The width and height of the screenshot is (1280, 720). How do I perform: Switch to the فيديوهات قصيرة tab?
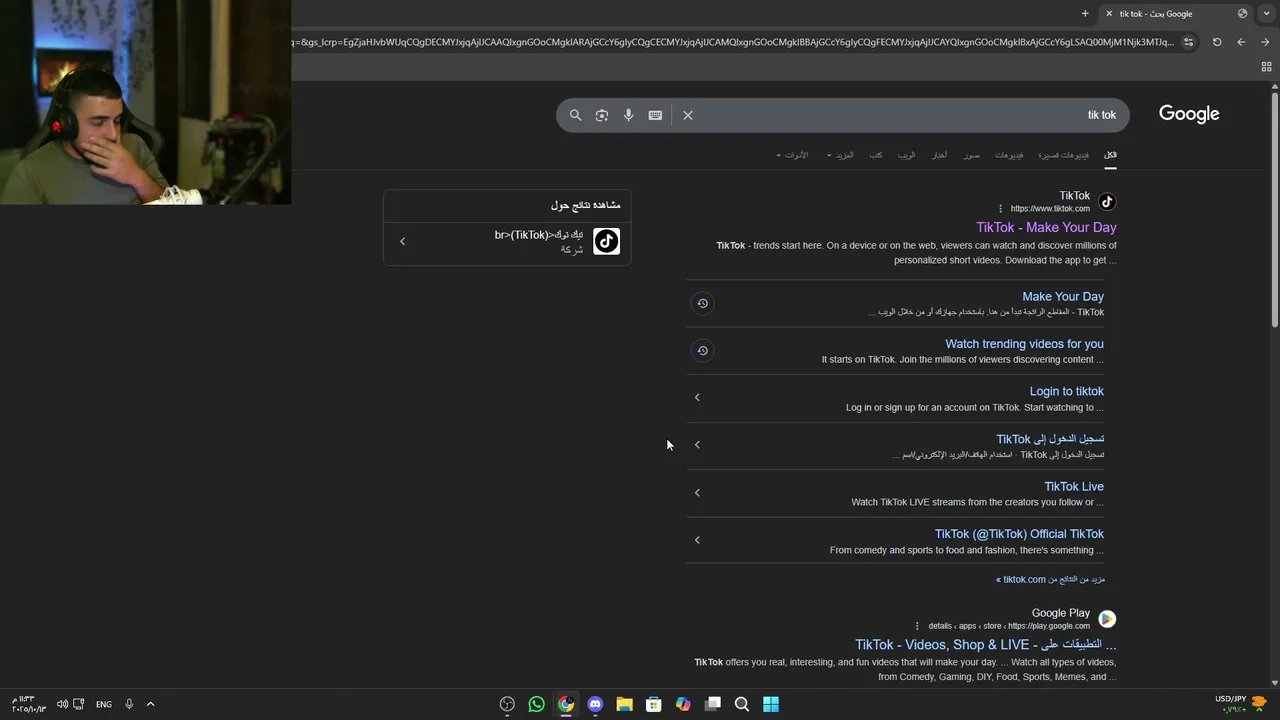pos(1063,155)
